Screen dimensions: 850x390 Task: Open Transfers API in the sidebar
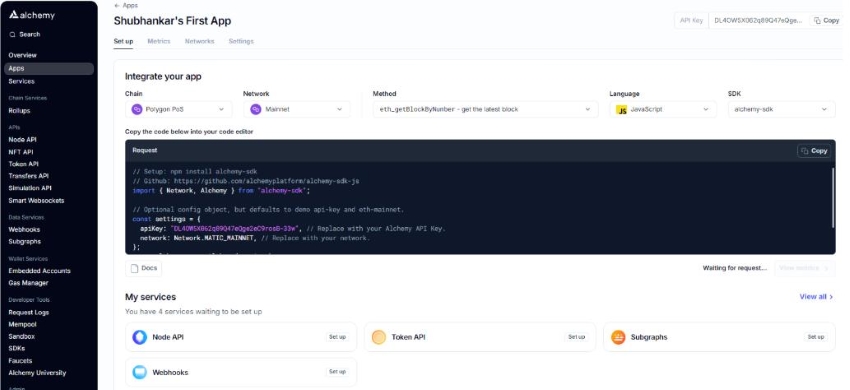[x=29, y=176]
